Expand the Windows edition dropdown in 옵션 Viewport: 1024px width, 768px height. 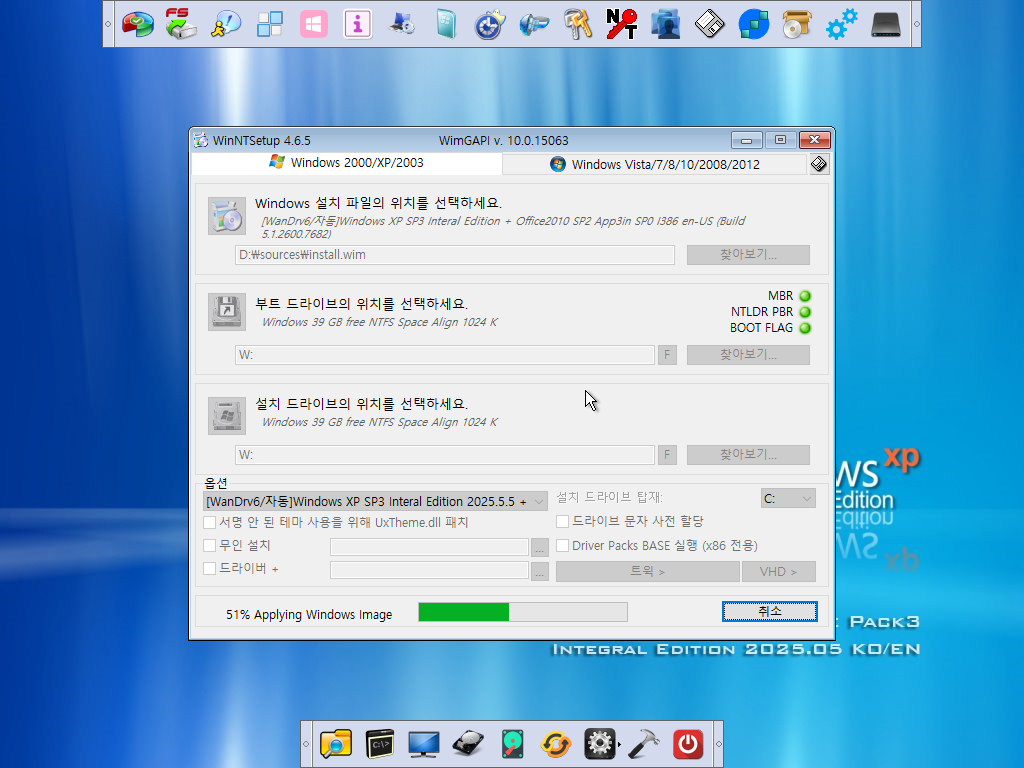coord(376,502)
